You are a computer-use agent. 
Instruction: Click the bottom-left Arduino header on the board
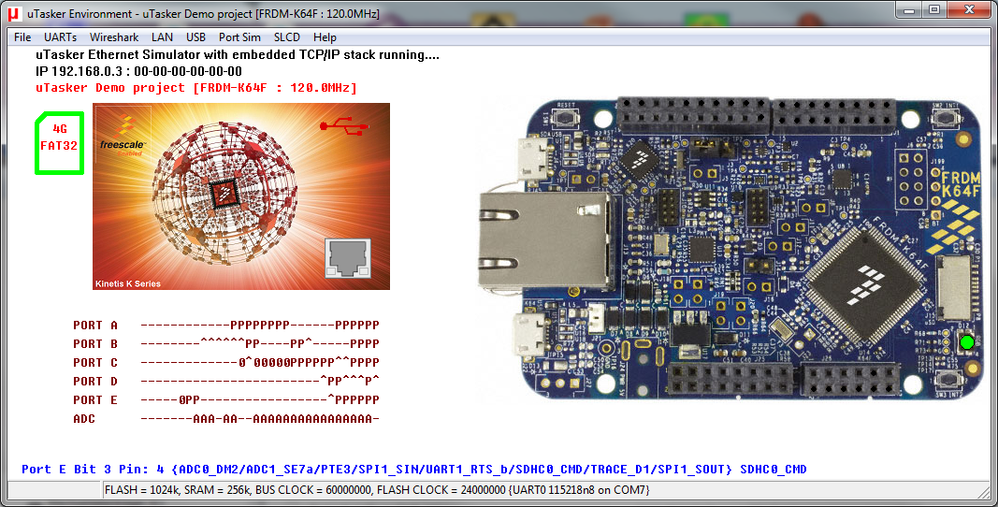coord(730,379)
